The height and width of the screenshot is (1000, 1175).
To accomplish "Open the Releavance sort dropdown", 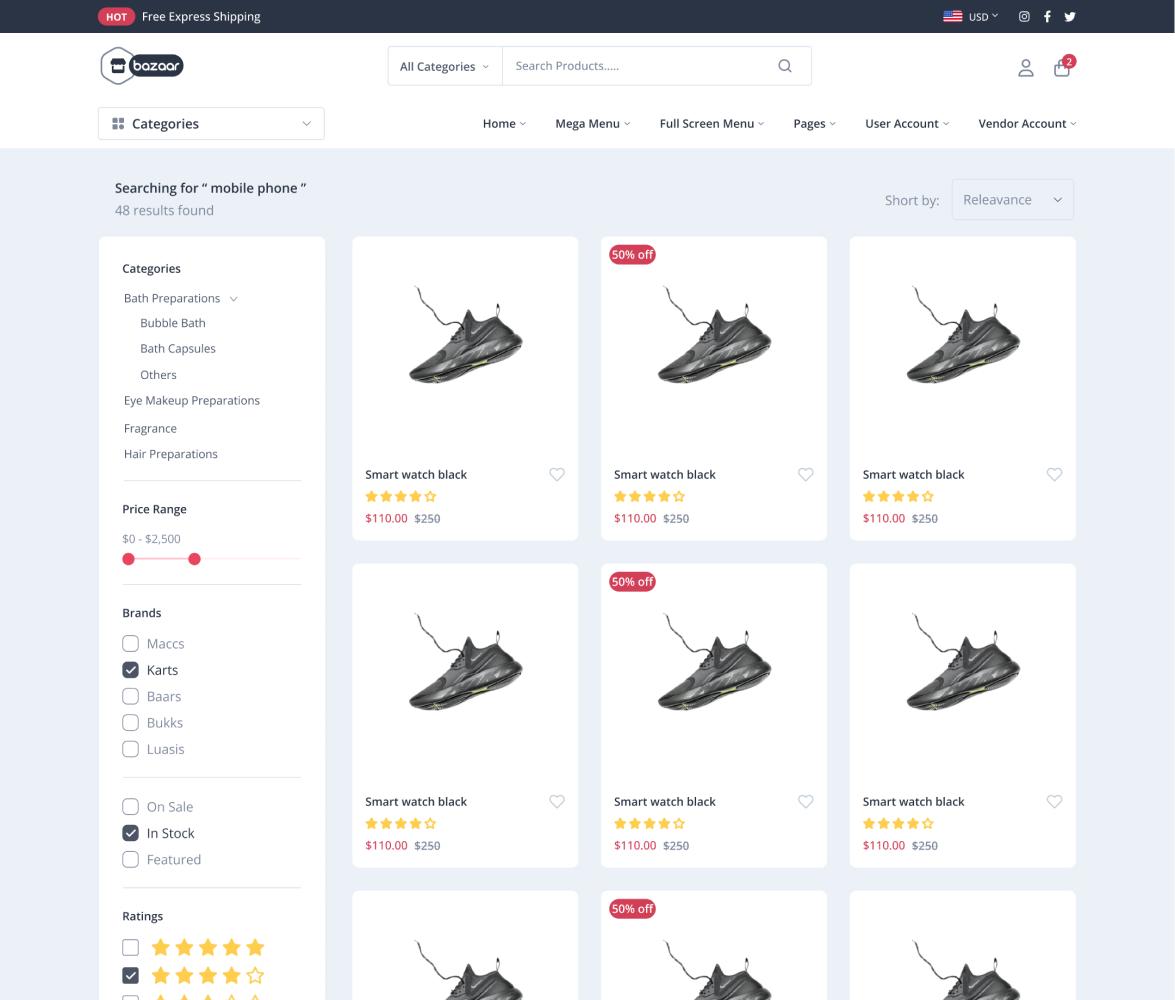I will tap(1012, 200).
